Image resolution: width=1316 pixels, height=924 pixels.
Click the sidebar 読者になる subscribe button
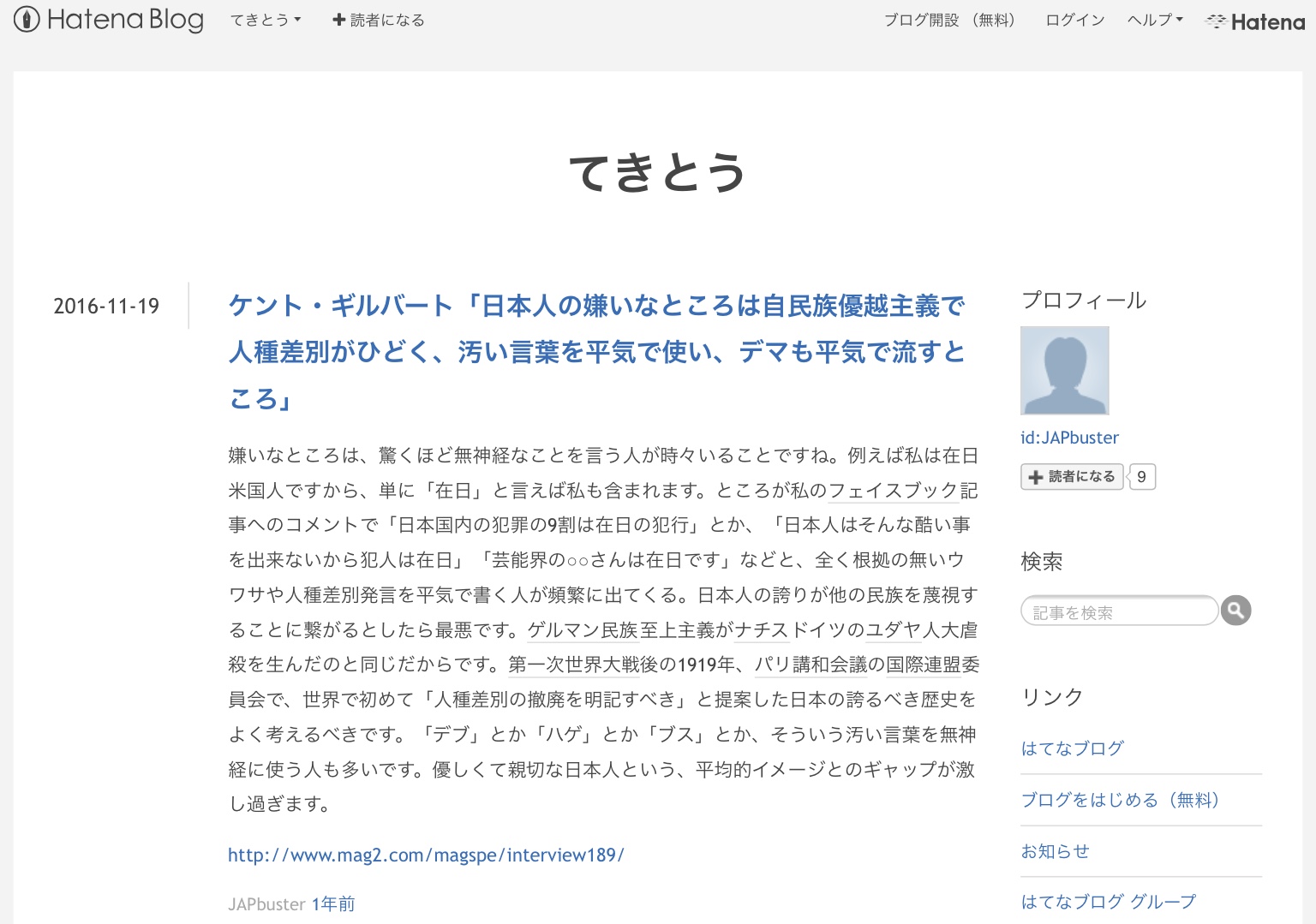[x=1072, y=477]
